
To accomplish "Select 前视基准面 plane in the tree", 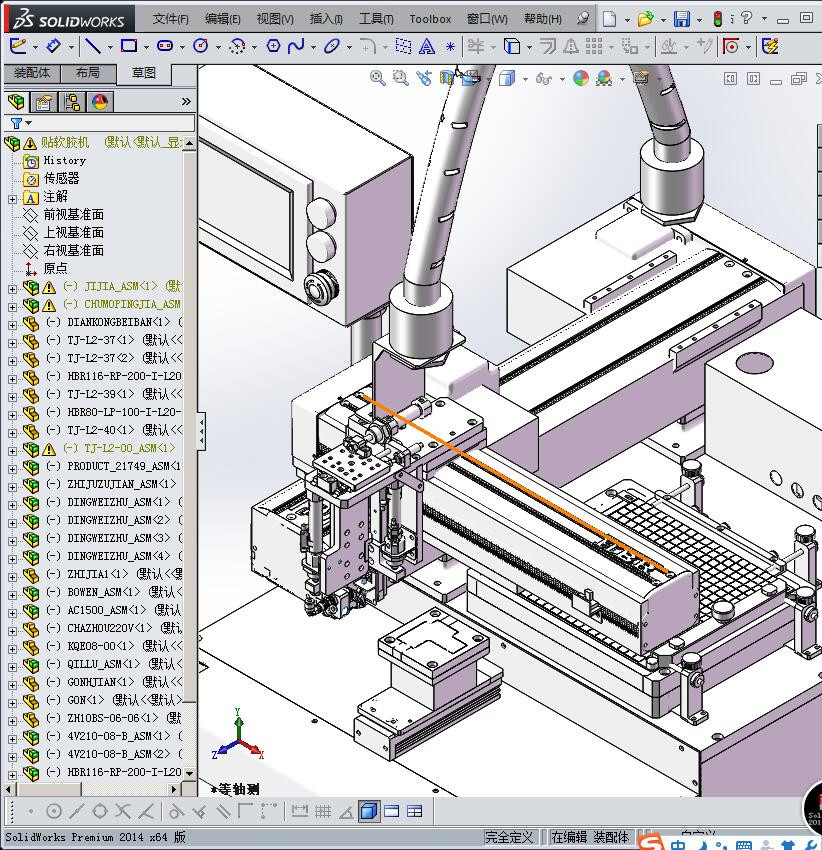I will pos(73,215).
